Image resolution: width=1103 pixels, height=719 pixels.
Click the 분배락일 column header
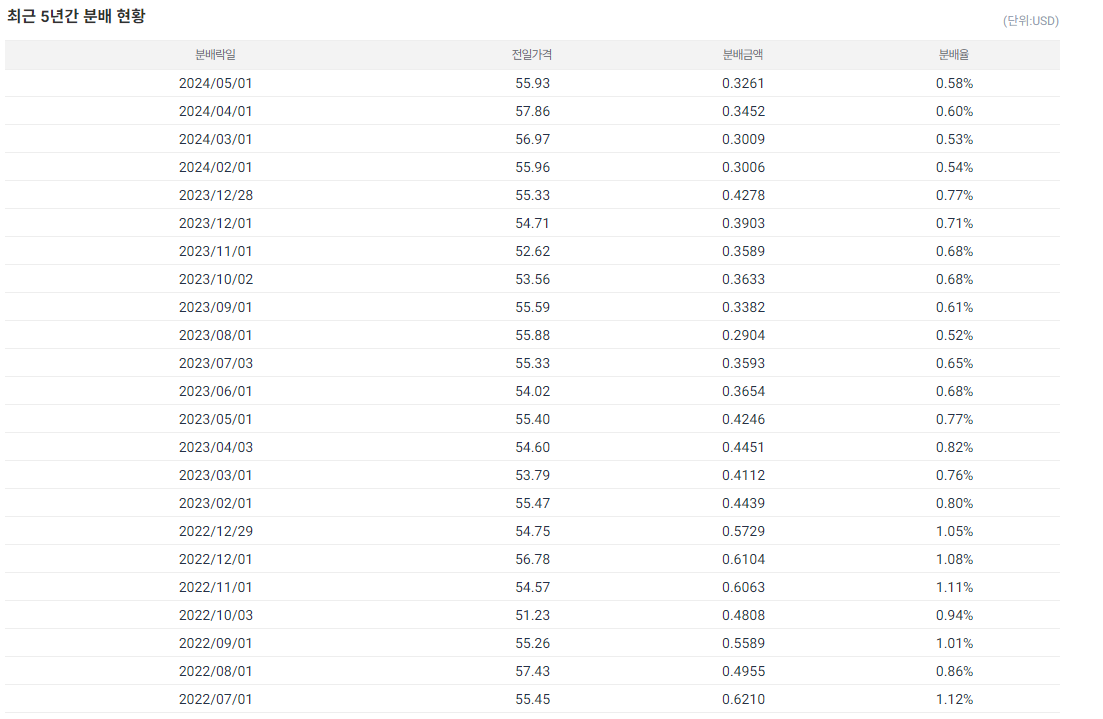pos(215,54)
